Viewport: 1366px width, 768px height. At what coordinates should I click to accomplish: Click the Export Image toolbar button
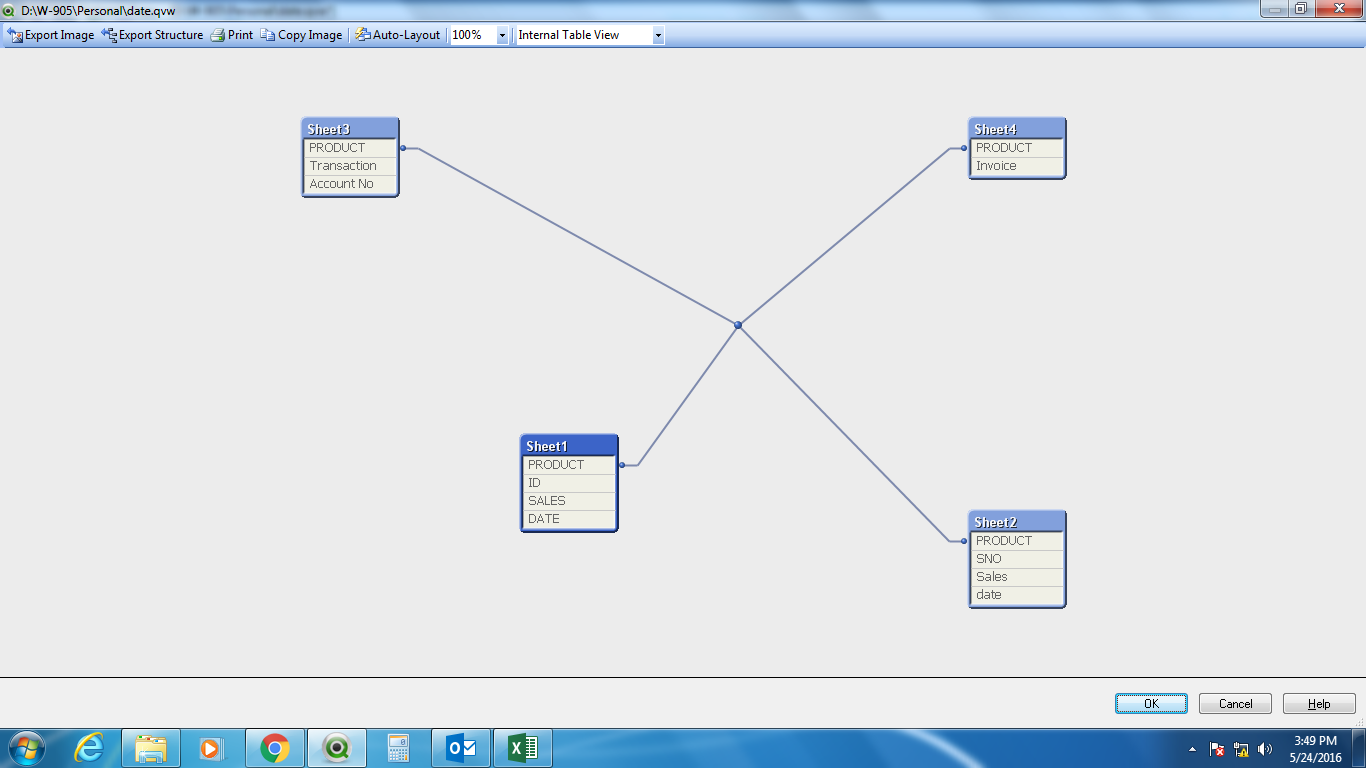coord(51,35)
